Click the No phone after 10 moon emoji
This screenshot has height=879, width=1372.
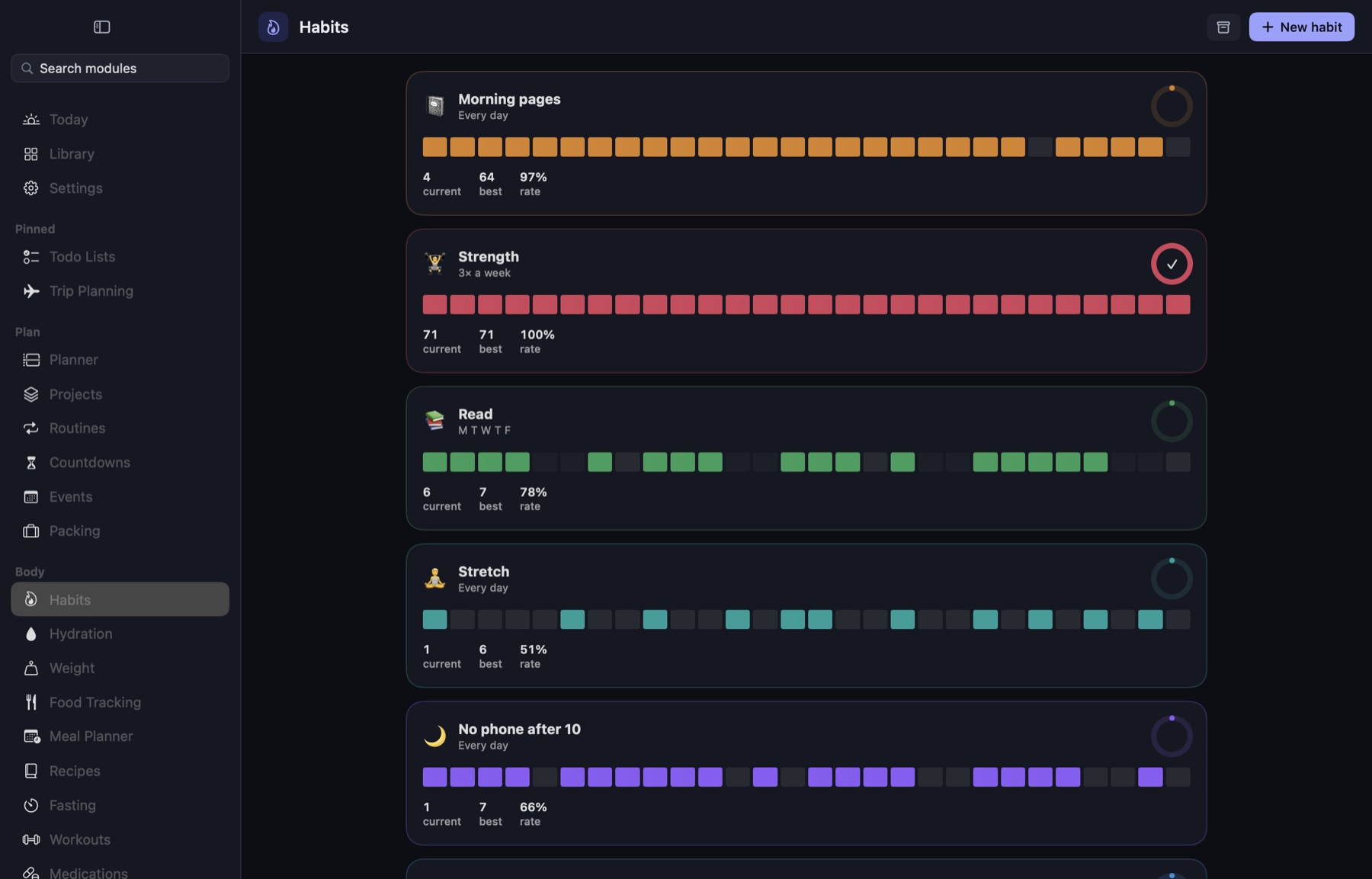click(434, 736)
